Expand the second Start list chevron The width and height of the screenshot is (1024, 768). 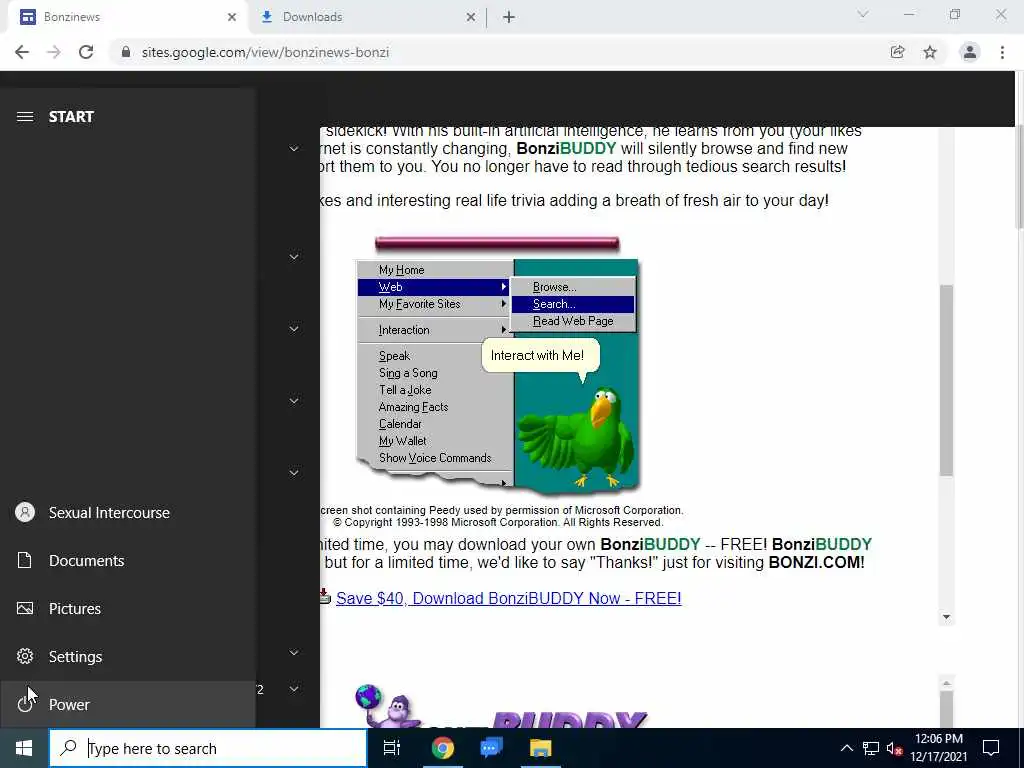point(294,257)
